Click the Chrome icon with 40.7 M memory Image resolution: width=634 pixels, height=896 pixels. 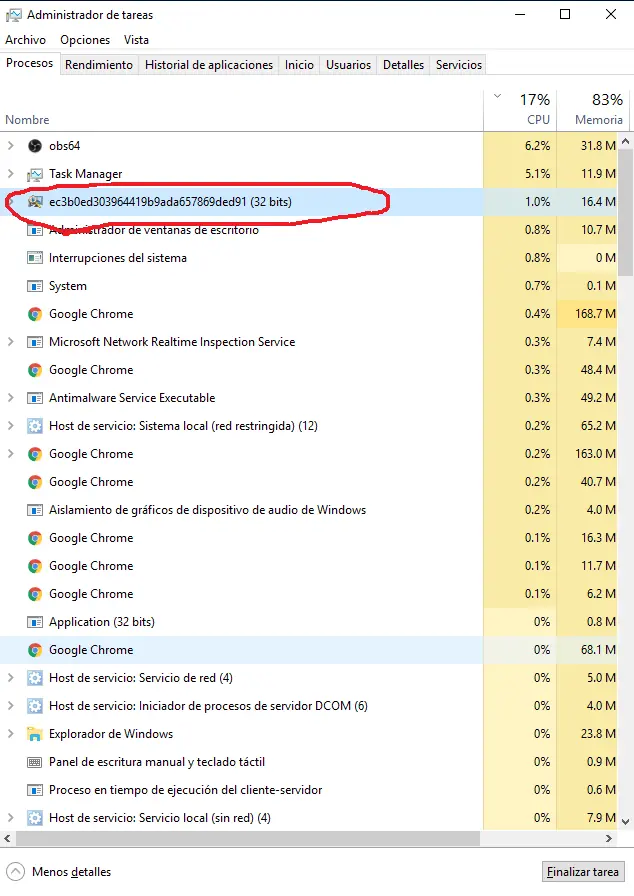[35, 482]
